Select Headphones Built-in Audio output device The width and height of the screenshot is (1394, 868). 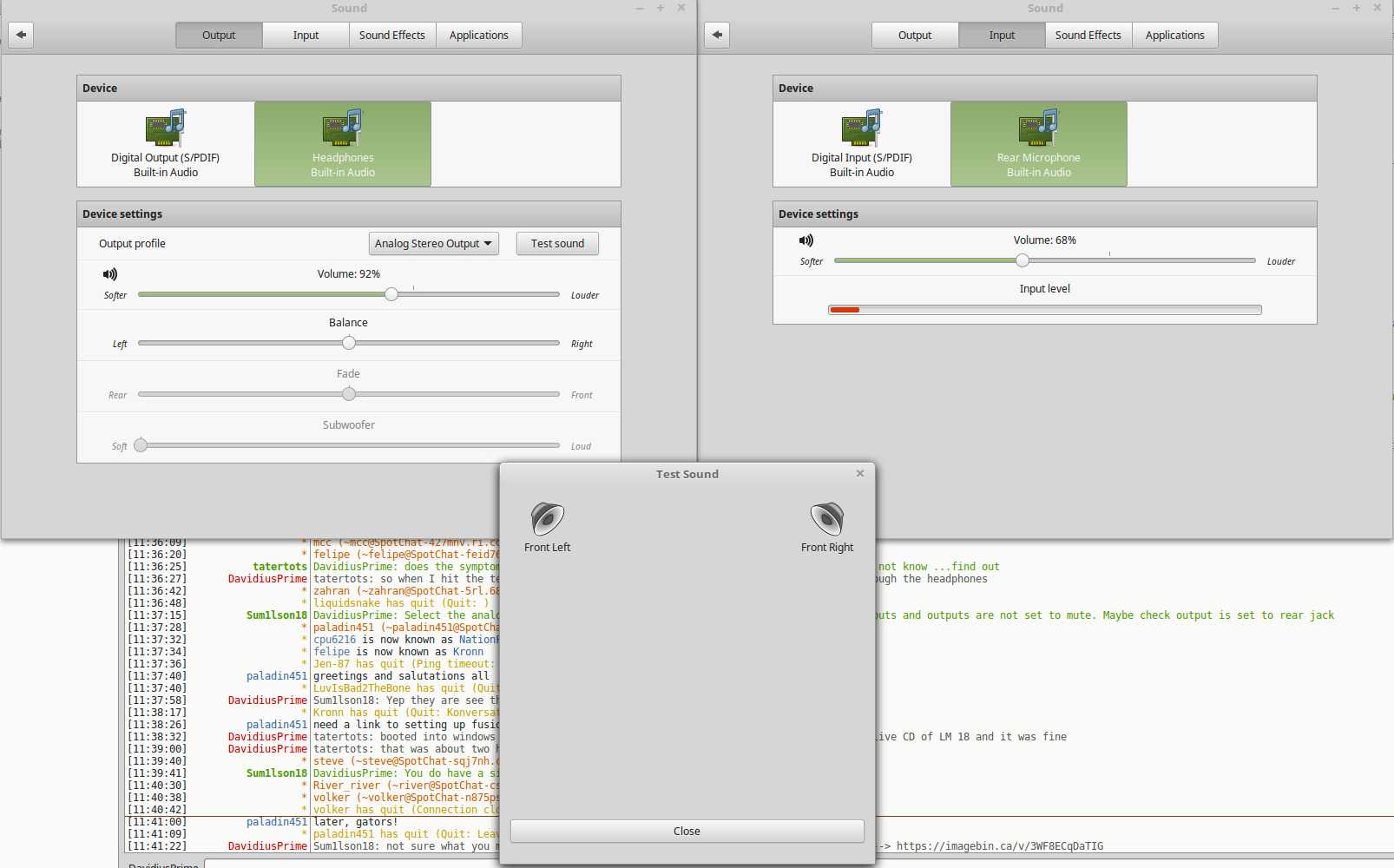point(343,144)
